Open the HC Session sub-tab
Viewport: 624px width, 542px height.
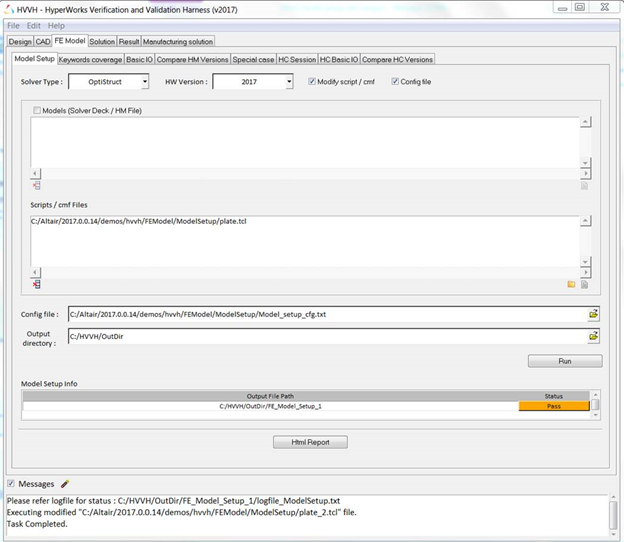(297, 60)
